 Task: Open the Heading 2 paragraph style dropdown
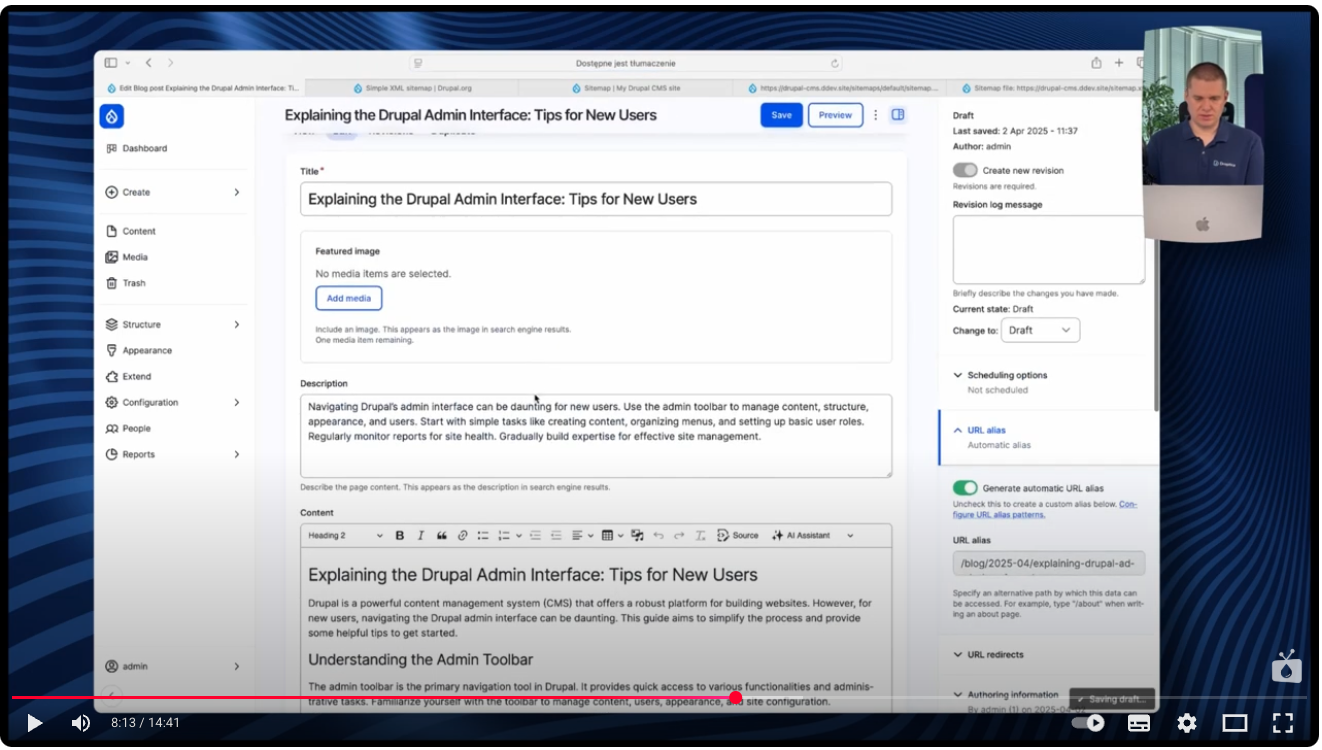pos(345,535)
